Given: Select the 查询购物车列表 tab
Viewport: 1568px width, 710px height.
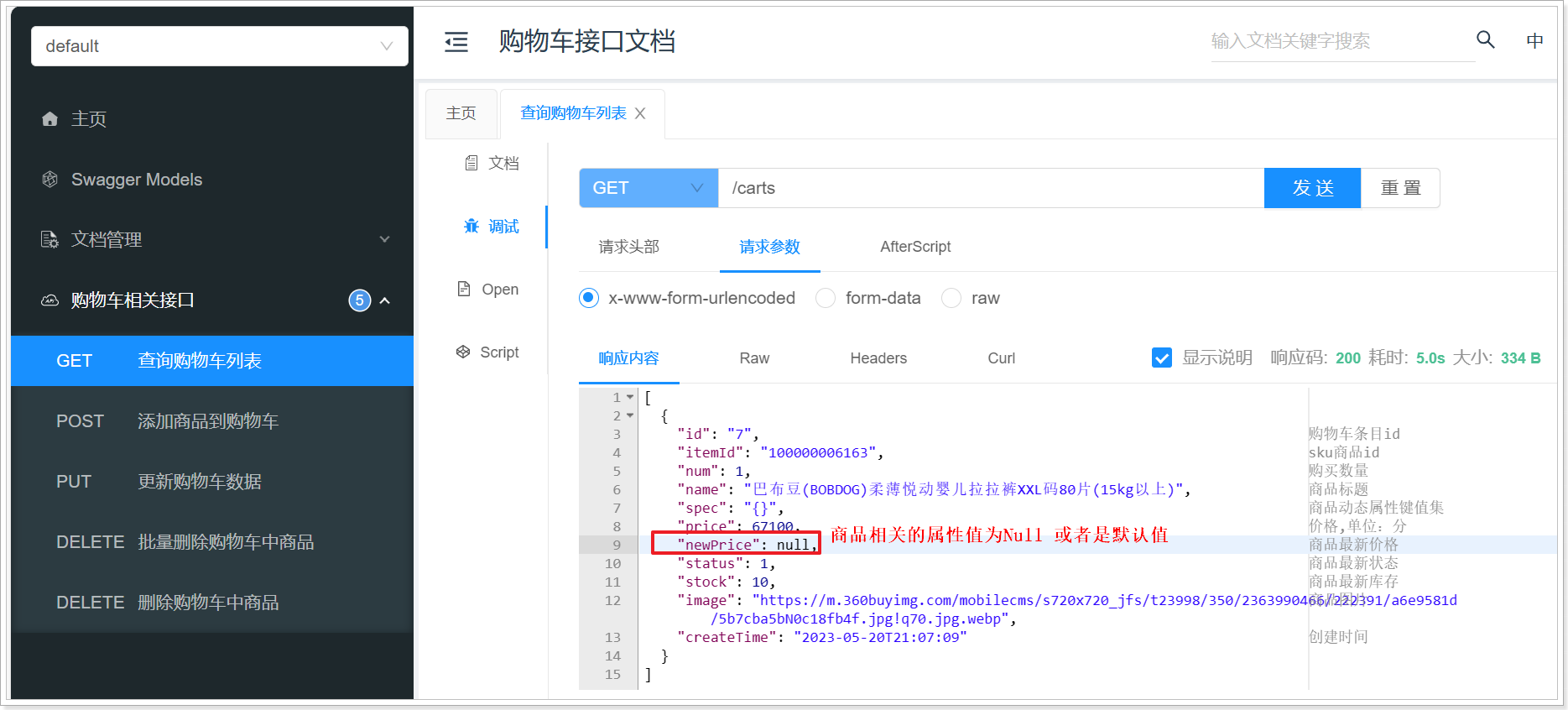Looking at the screenshot, I should [573, 113].
